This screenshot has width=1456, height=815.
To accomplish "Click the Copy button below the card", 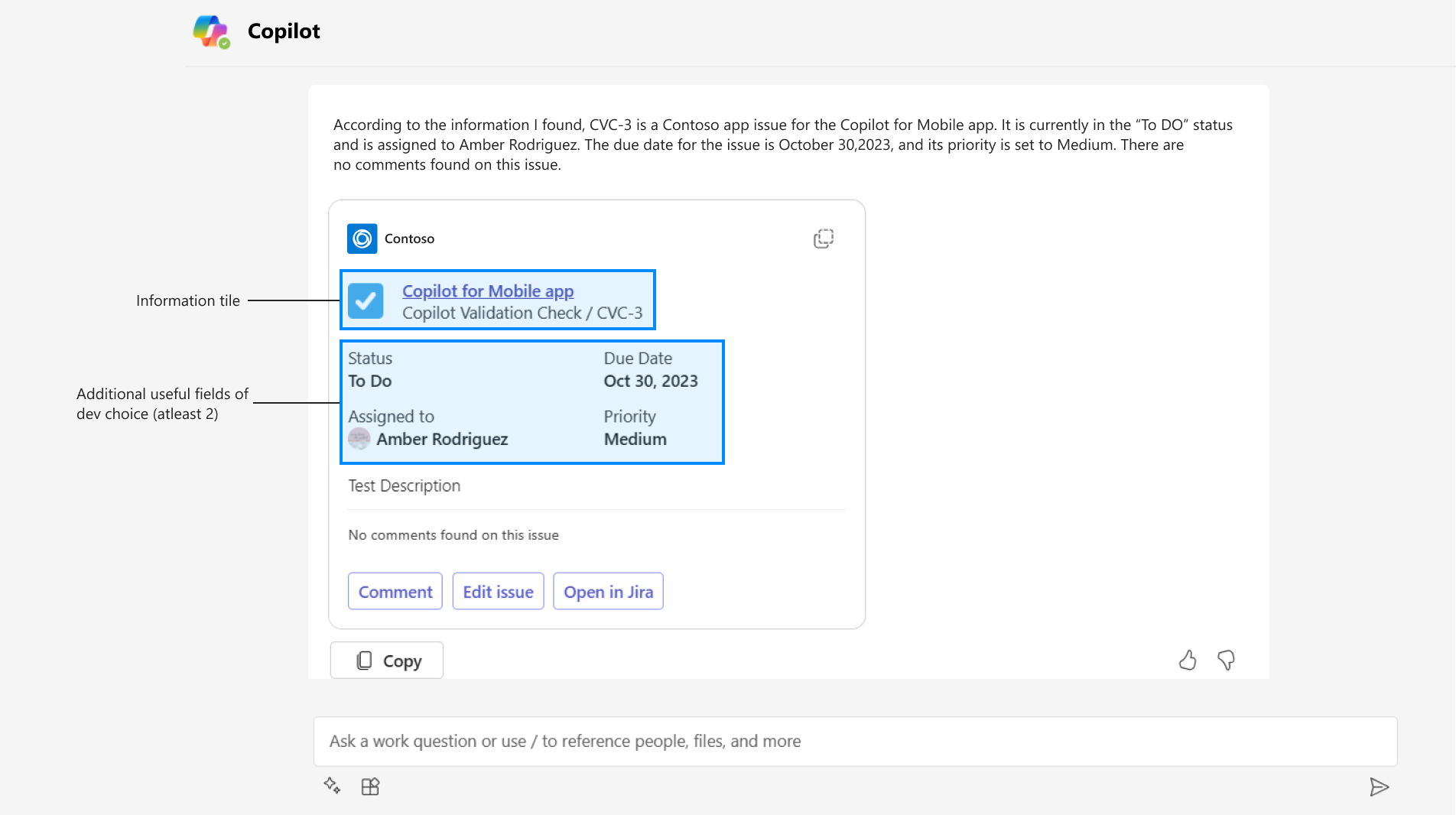I will click(387, 661).
